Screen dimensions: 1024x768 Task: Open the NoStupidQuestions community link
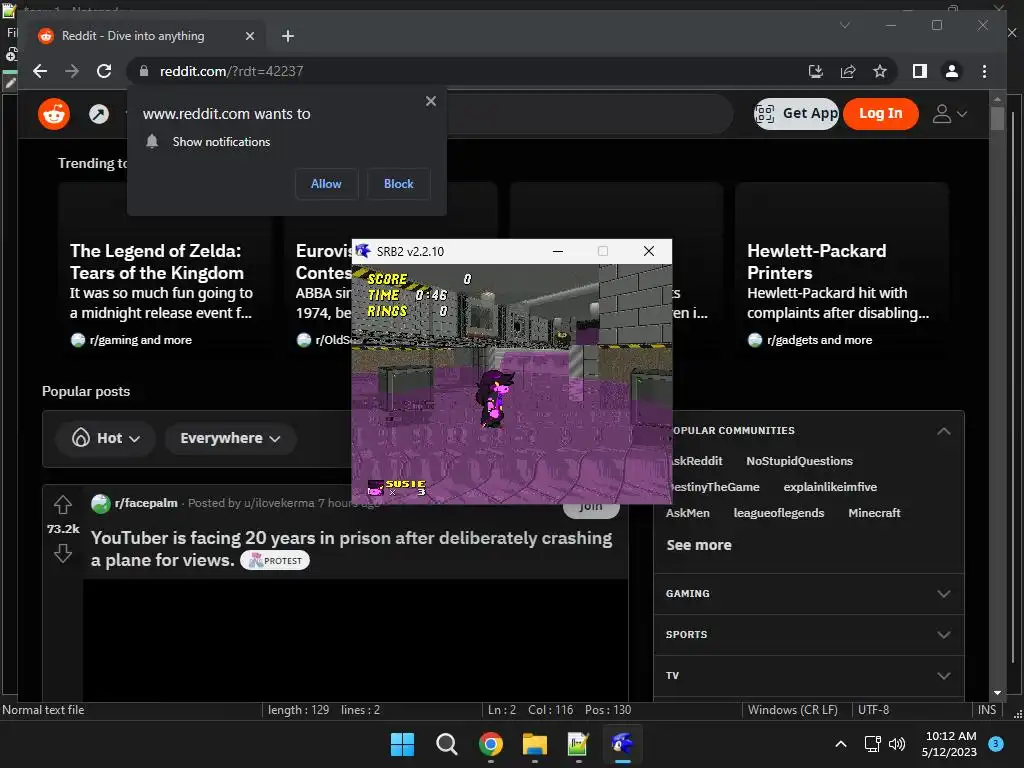coord(799,461)
